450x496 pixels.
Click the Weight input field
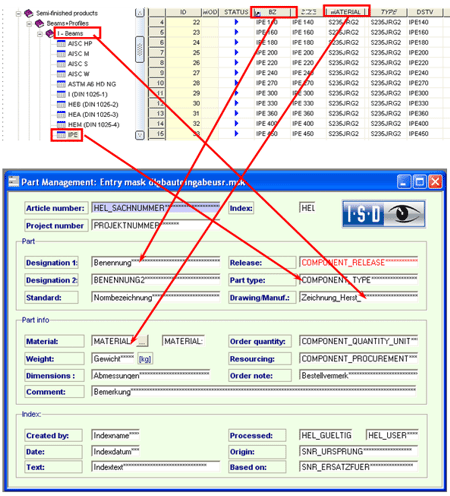[113, 359]
